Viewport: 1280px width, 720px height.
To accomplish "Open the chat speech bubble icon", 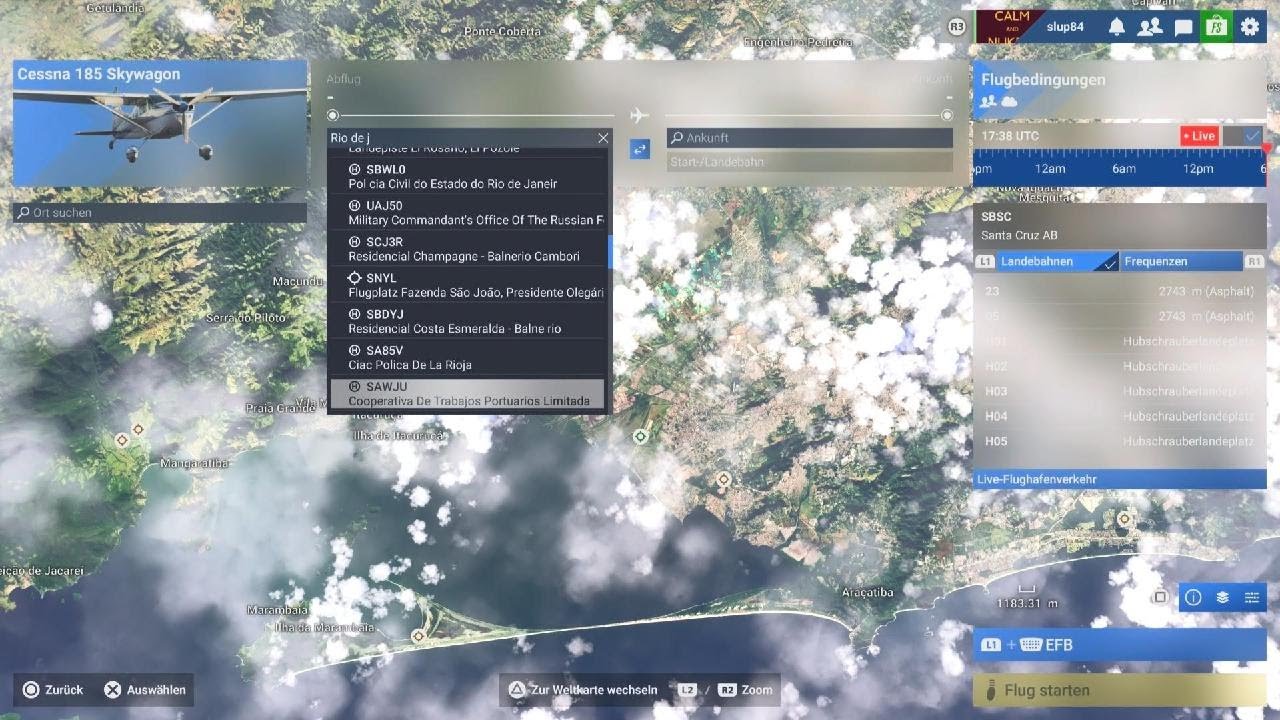I will point(1184,27).
